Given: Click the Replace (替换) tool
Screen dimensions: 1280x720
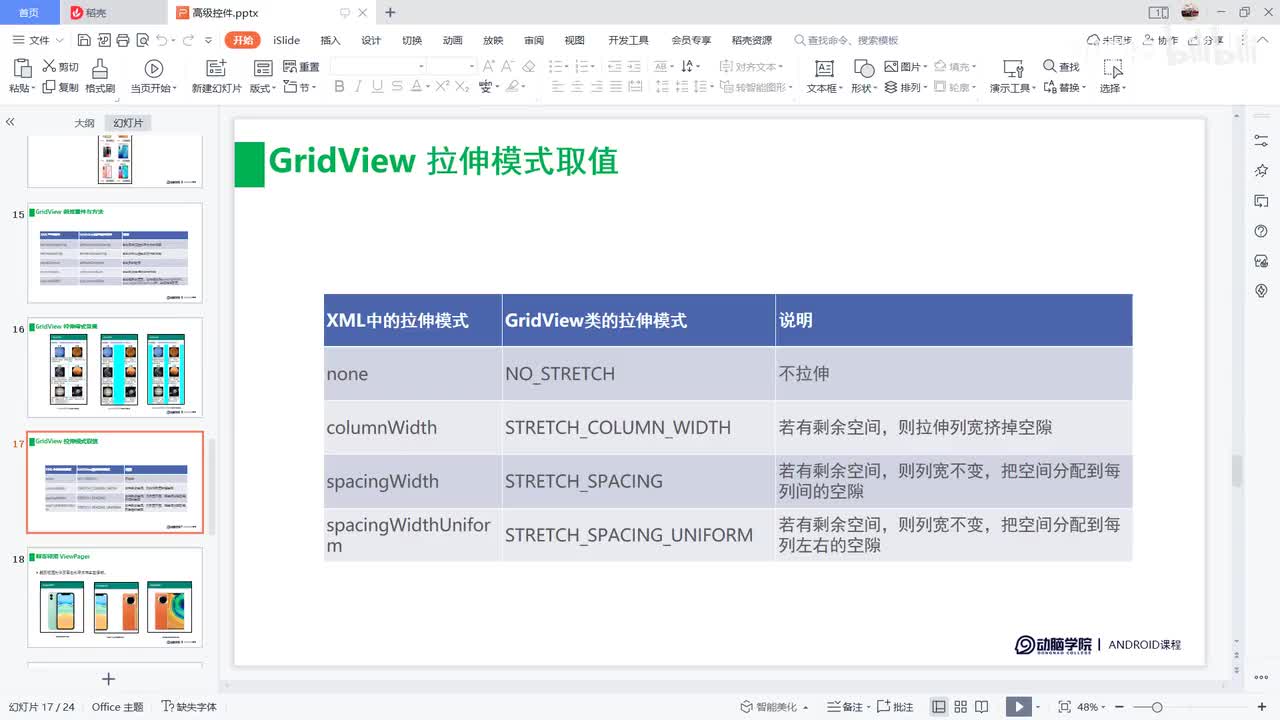Looking at the screenshot, I should [x=1064, y=88].
